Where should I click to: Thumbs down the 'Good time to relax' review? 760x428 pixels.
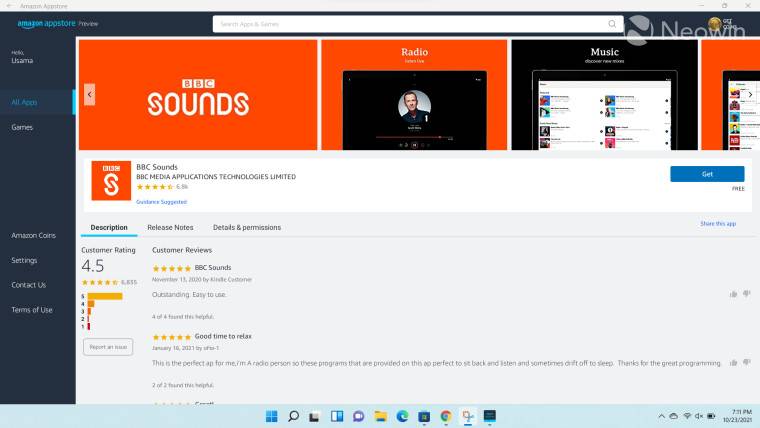[746, 362]
